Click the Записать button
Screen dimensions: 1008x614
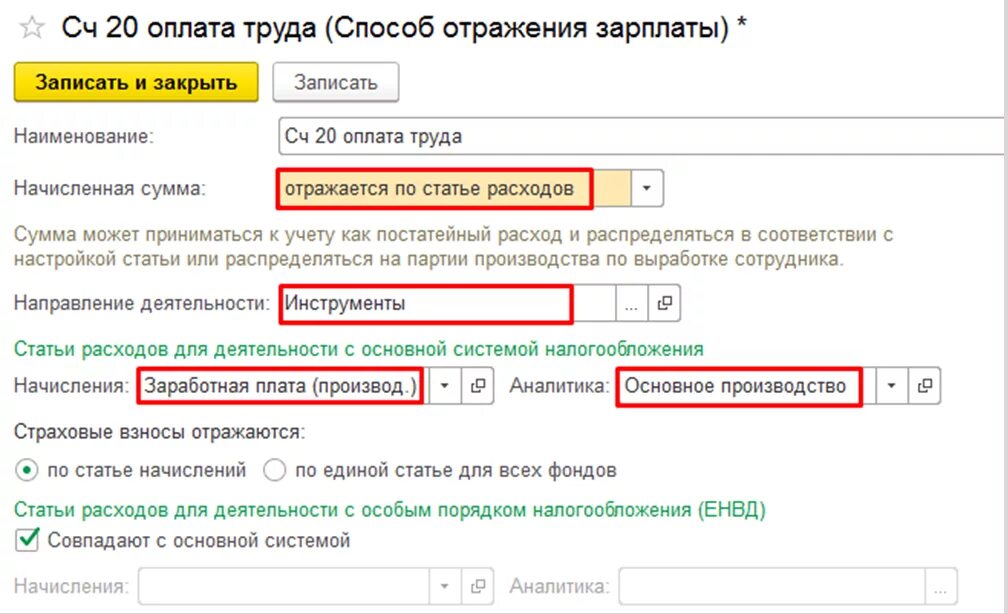pos(336,82)
